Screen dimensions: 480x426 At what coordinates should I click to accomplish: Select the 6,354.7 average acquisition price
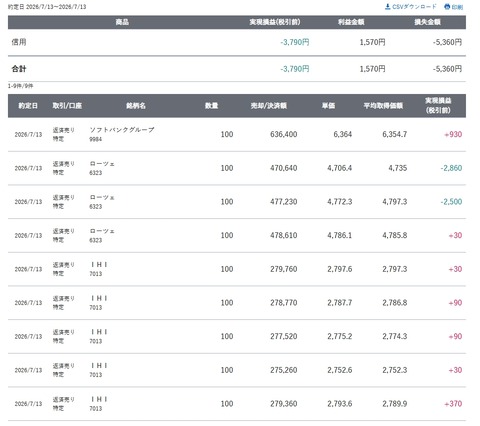point(394,134)
